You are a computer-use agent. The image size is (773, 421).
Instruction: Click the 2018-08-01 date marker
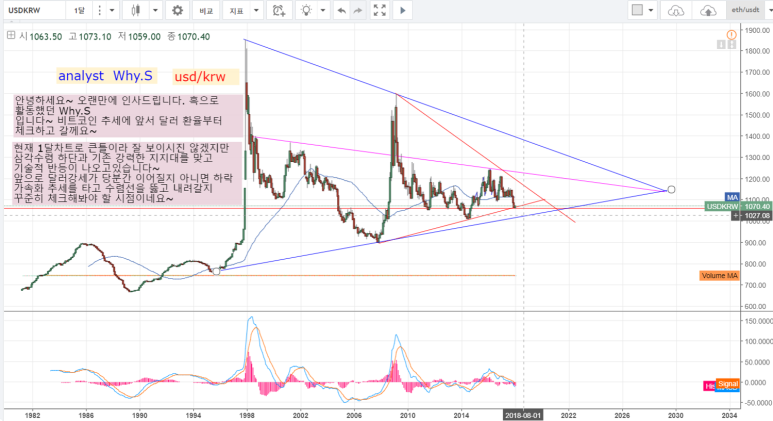(x=523, y=416)
